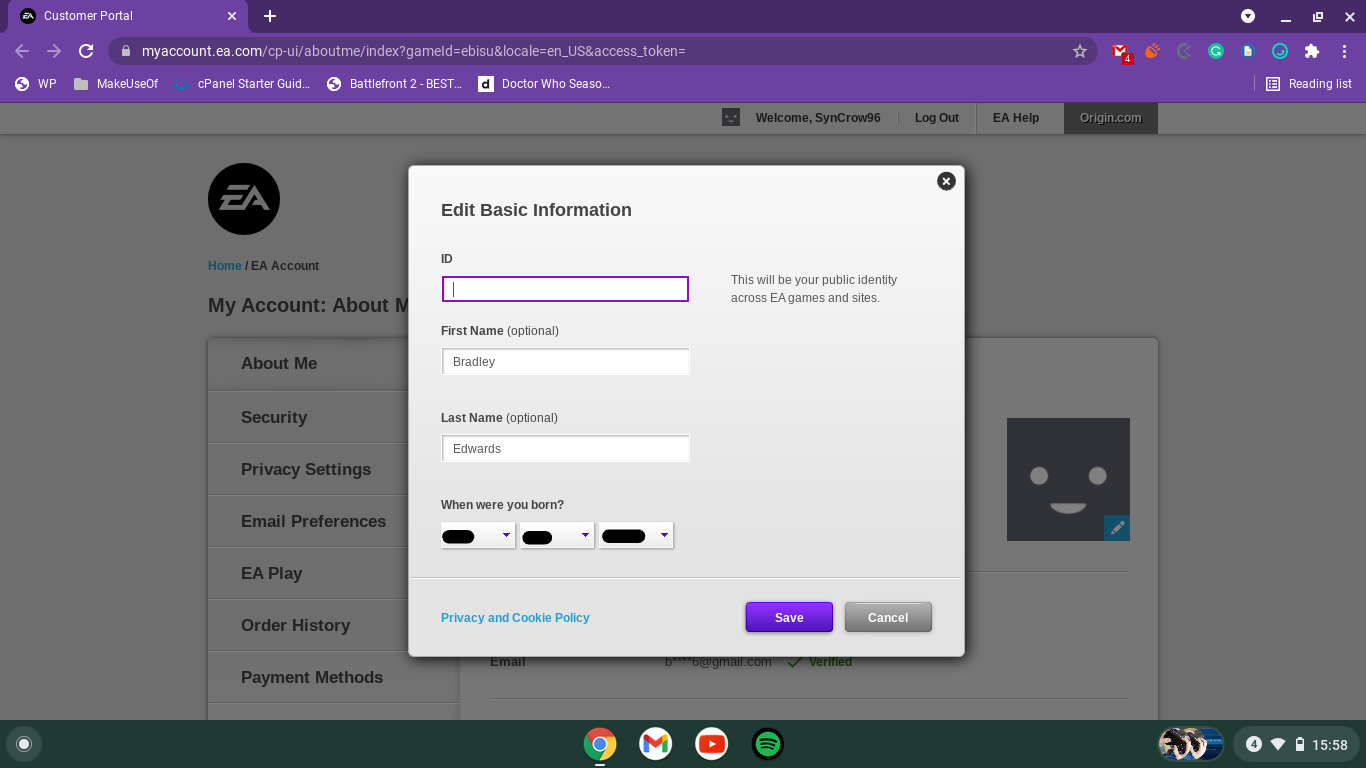Screen dimensions: 1366x768
Task: Expand the birth month dropdown
Action: [478, 536]
